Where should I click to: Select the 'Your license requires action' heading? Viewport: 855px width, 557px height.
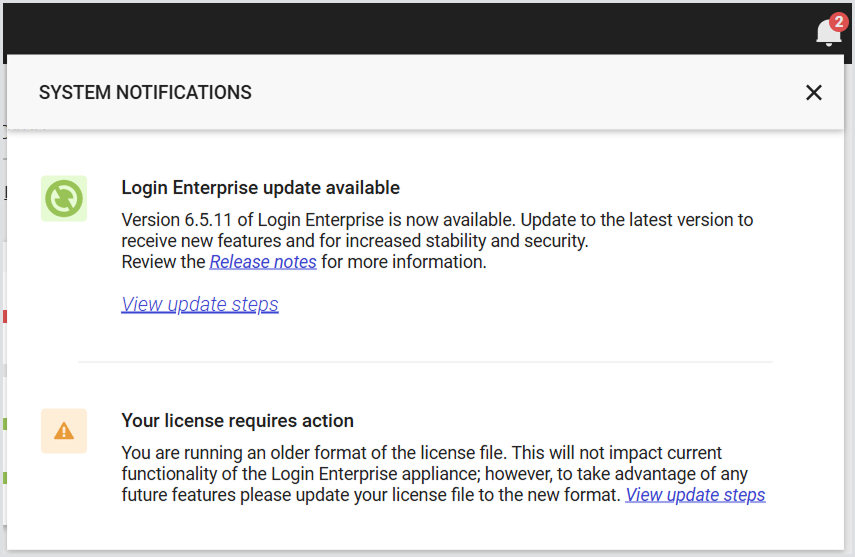point(238,421)
